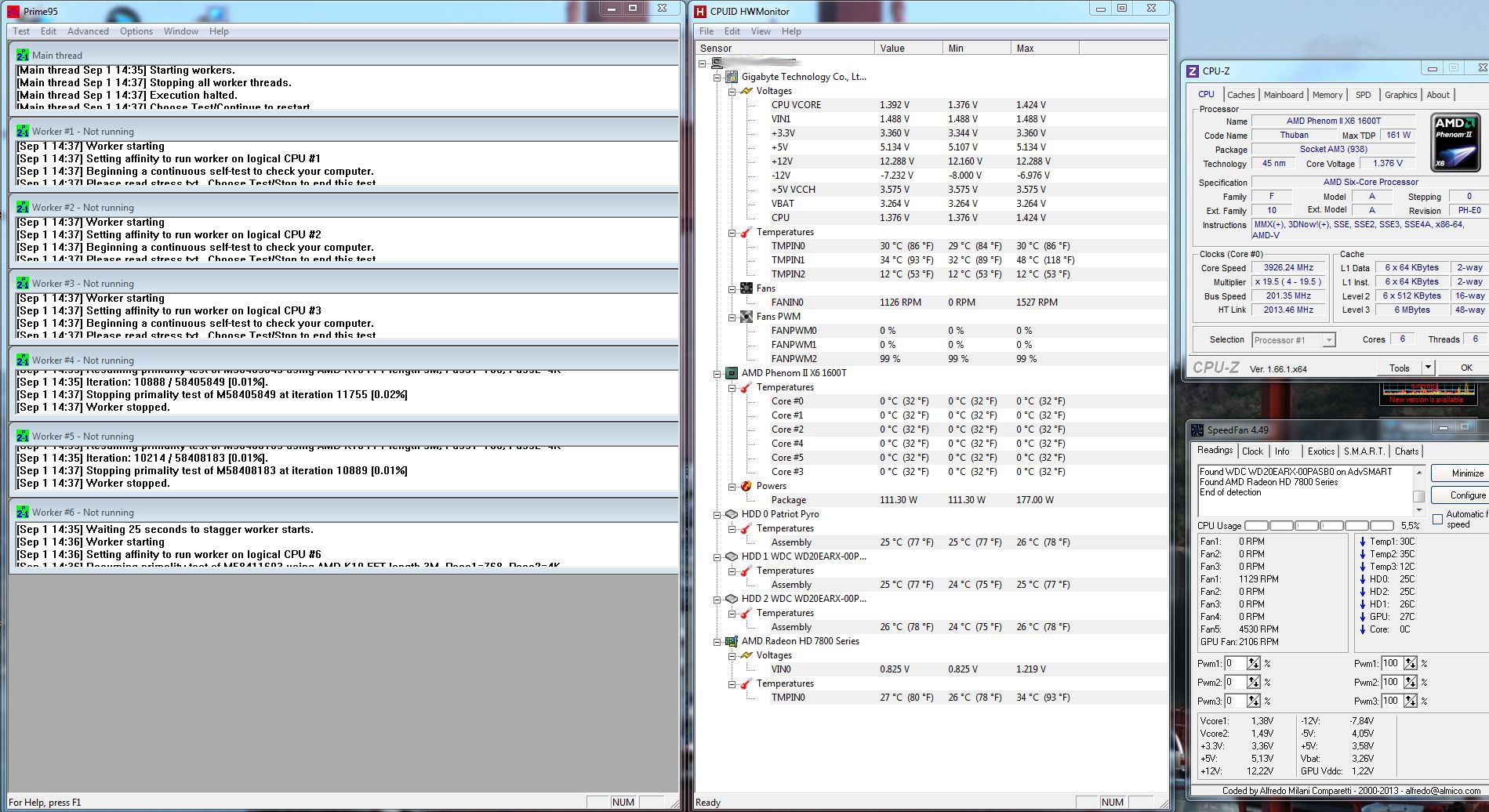The width and height of the screenshot is (1489, 812).
Task: Click the Value column header in HWMonitor
Action: pyautogui.click(x=908, y=48)
